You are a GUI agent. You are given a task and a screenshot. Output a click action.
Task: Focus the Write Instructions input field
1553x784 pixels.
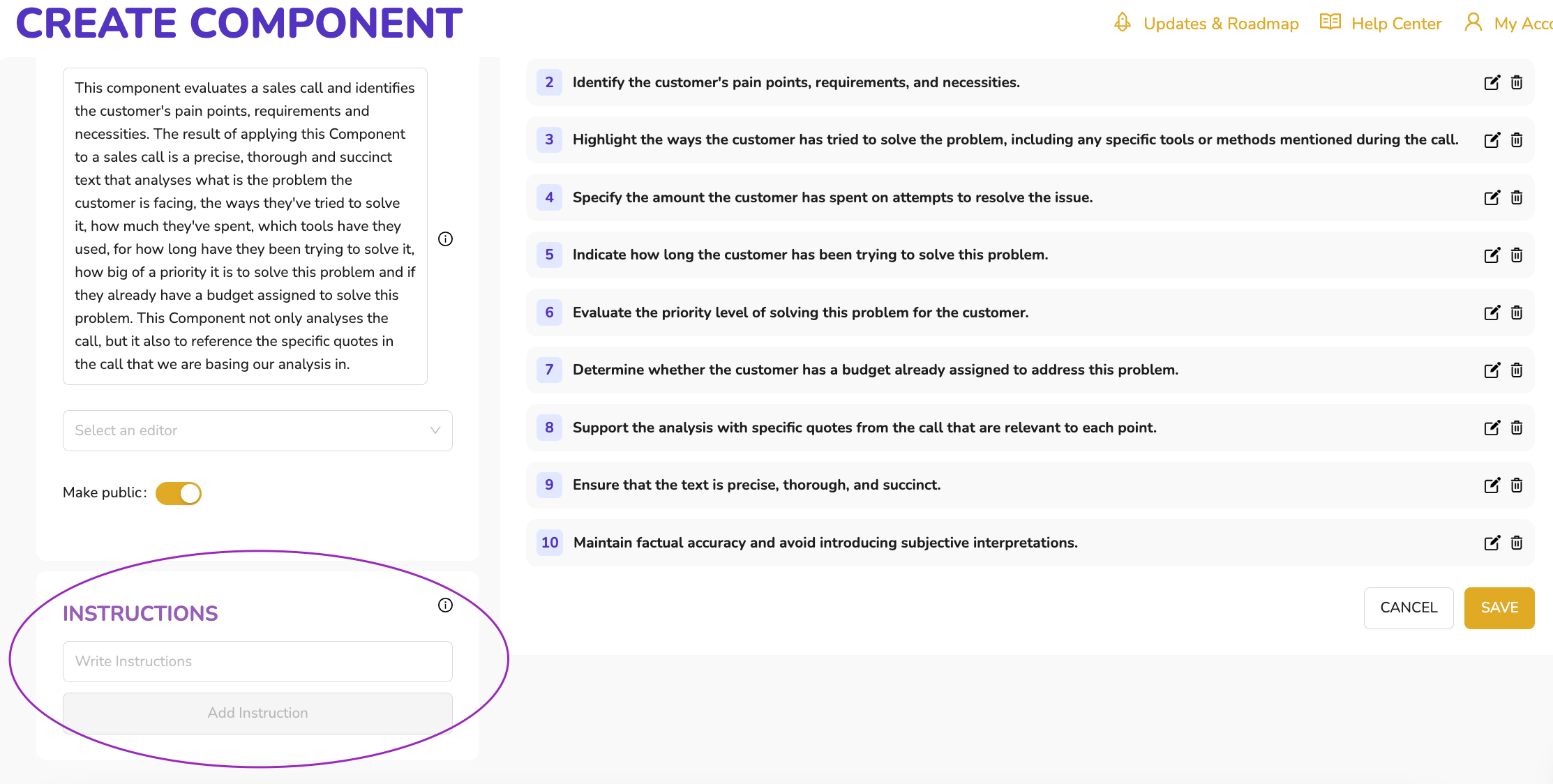[257, 661]
